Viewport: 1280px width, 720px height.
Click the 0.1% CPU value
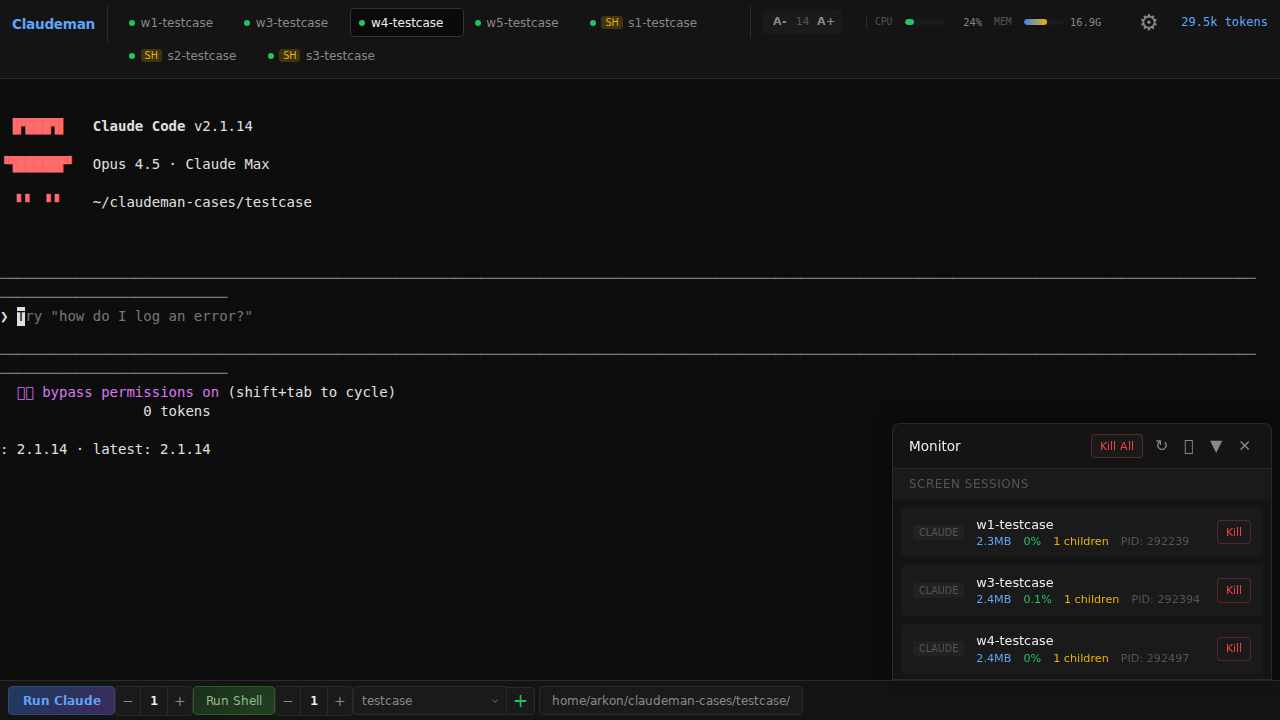[x=1038, y=600]
